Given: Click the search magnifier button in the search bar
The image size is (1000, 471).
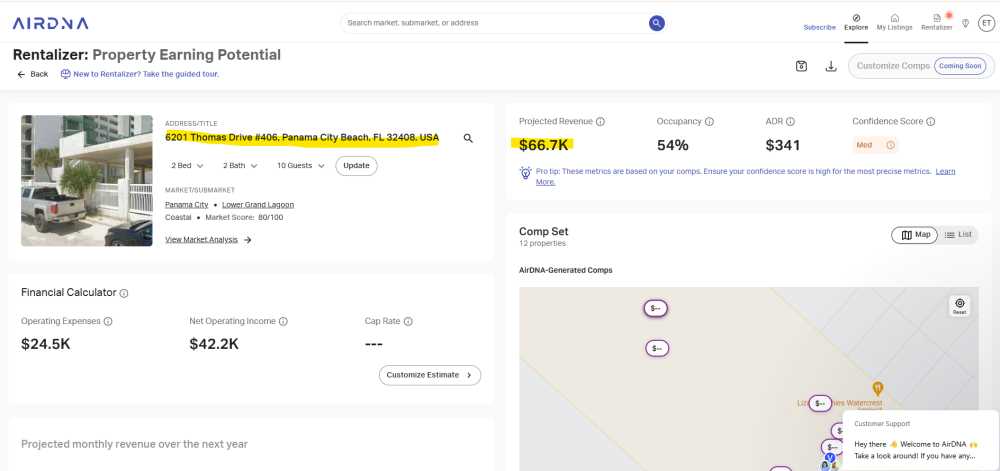Looking at the screenshot, I should click(x=656, y=23).
